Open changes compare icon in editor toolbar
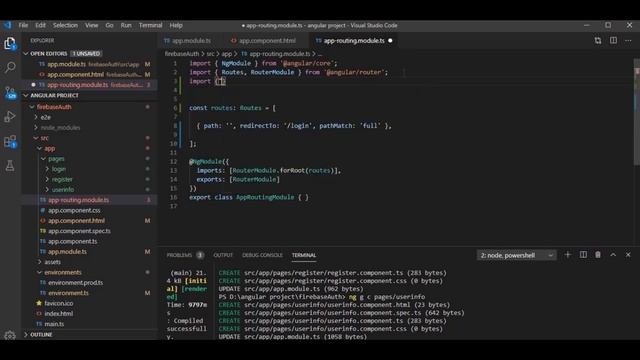The height and width of the screenshot is (360, 640). point(598,40)
